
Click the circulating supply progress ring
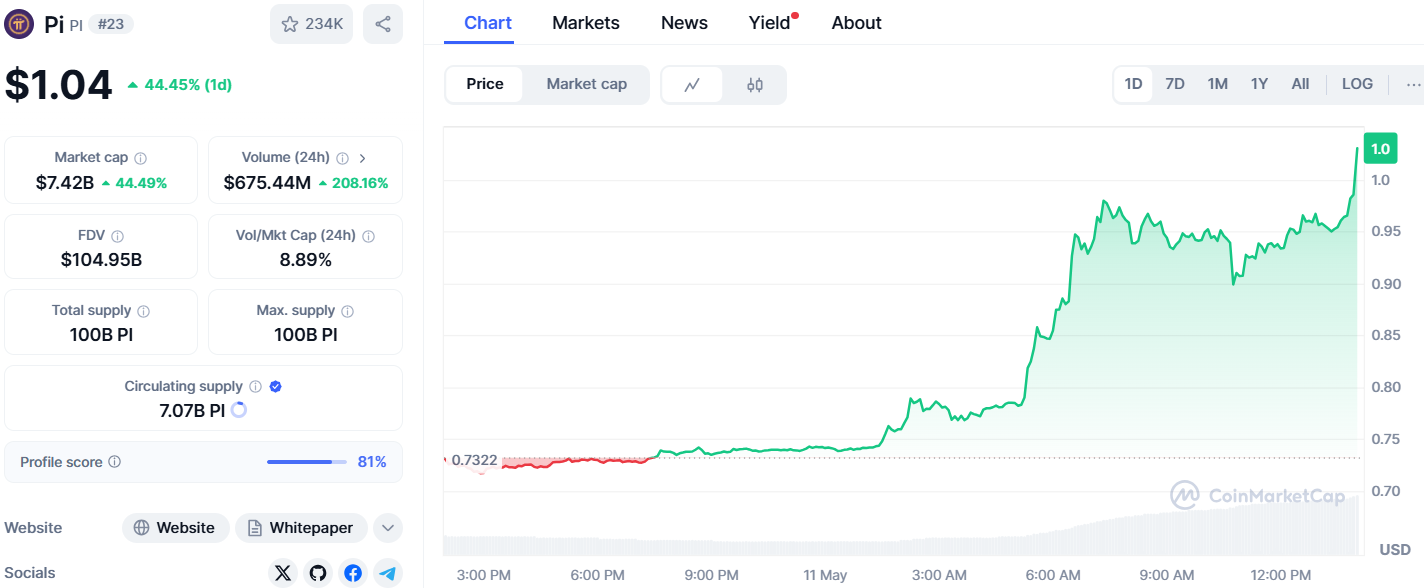pos(239,410)
